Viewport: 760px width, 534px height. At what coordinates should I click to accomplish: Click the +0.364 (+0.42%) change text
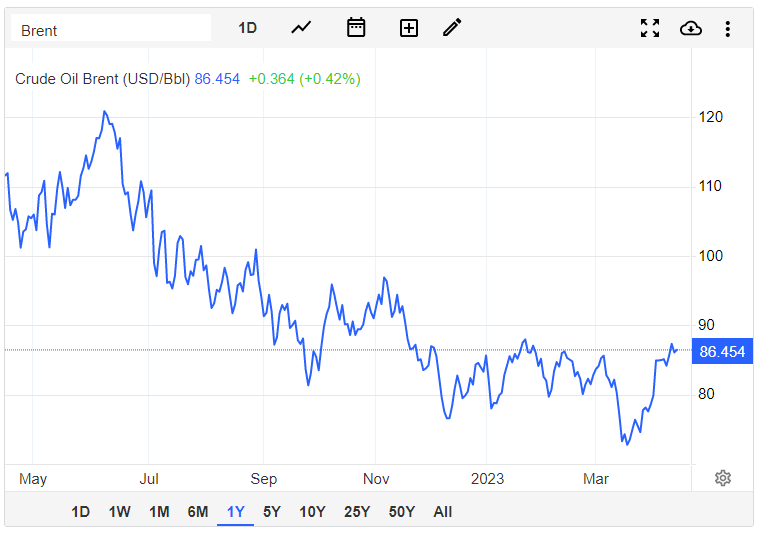point(304,79)
